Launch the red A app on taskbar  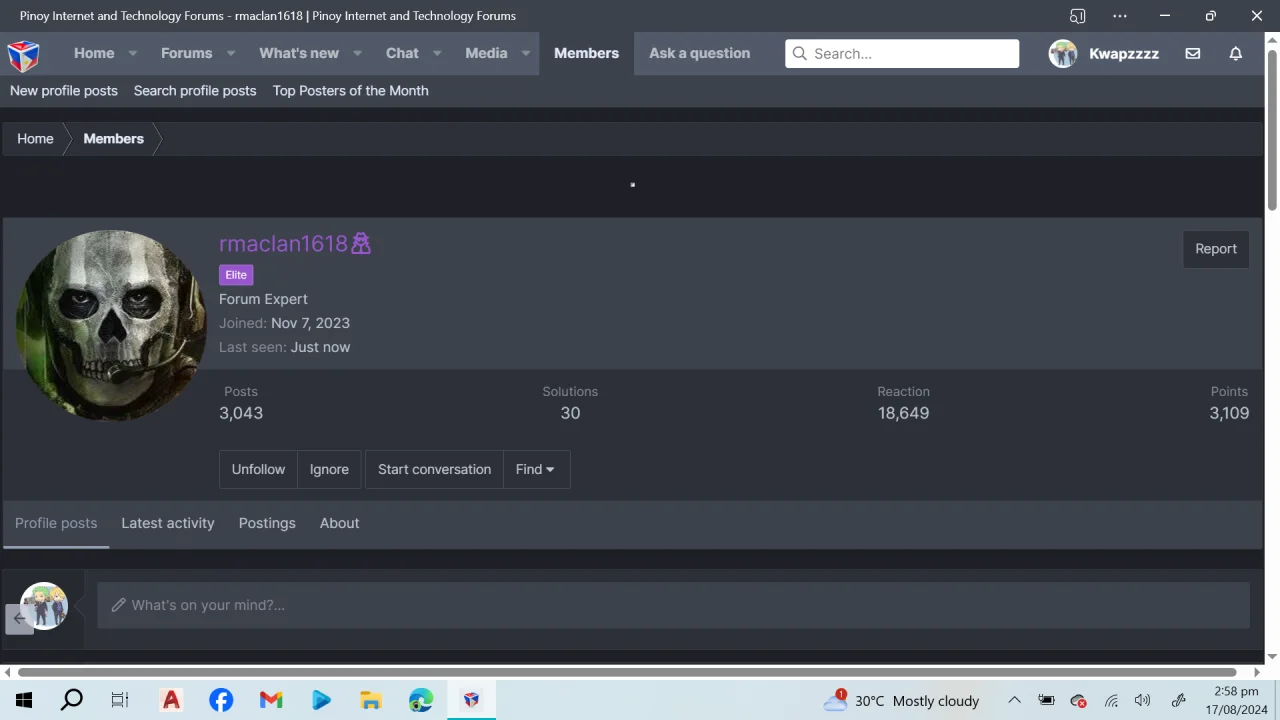pyautogui.click(x=171, y=701)
